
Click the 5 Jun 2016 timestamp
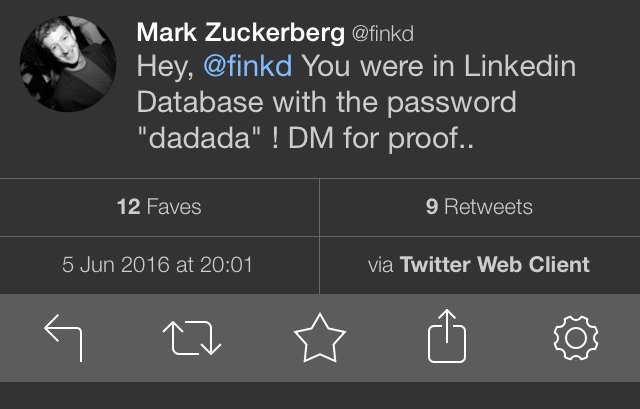click(158, 265)
